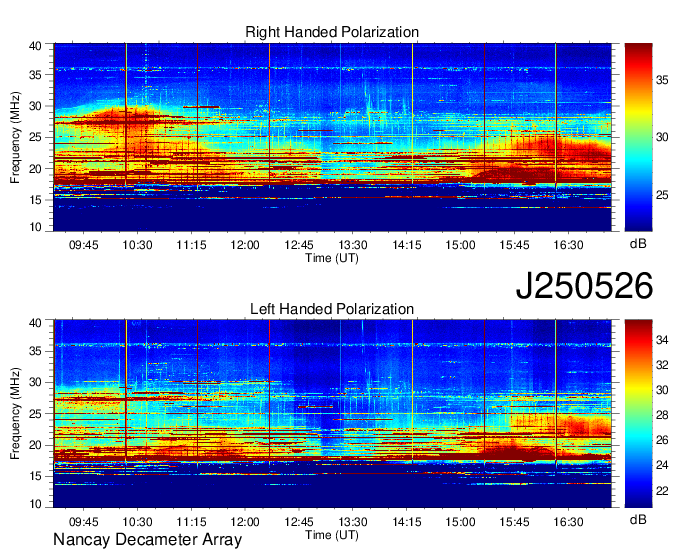
Task: Click the 16:30 time tick under the left-handed plot
Action: coord(569,521)
